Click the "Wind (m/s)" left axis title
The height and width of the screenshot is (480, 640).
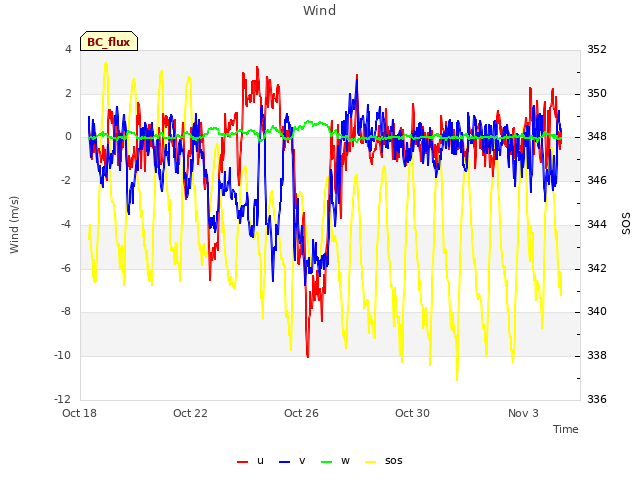[x=14, y=225]
